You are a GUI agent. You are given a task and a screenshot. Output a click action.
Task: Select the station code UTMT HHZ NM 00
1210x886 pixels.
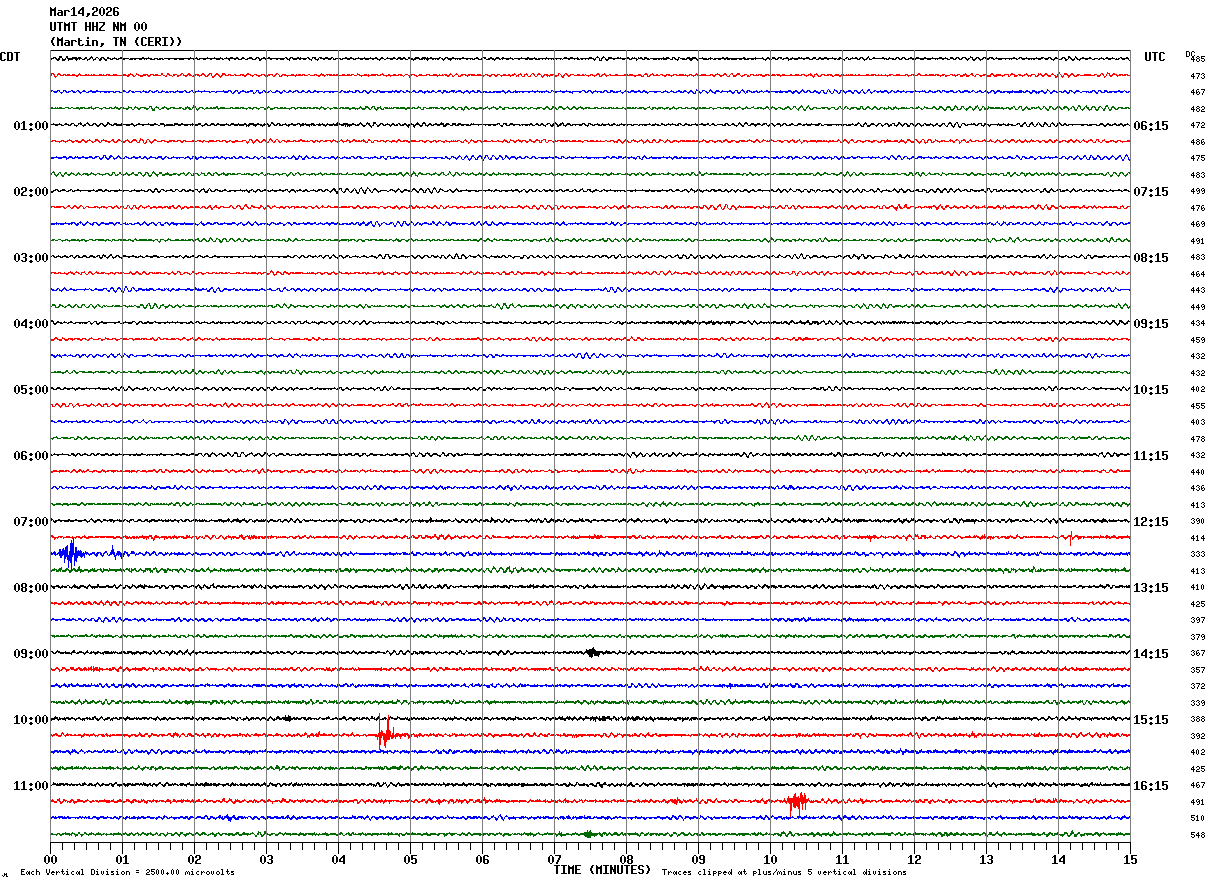[98, 27]
